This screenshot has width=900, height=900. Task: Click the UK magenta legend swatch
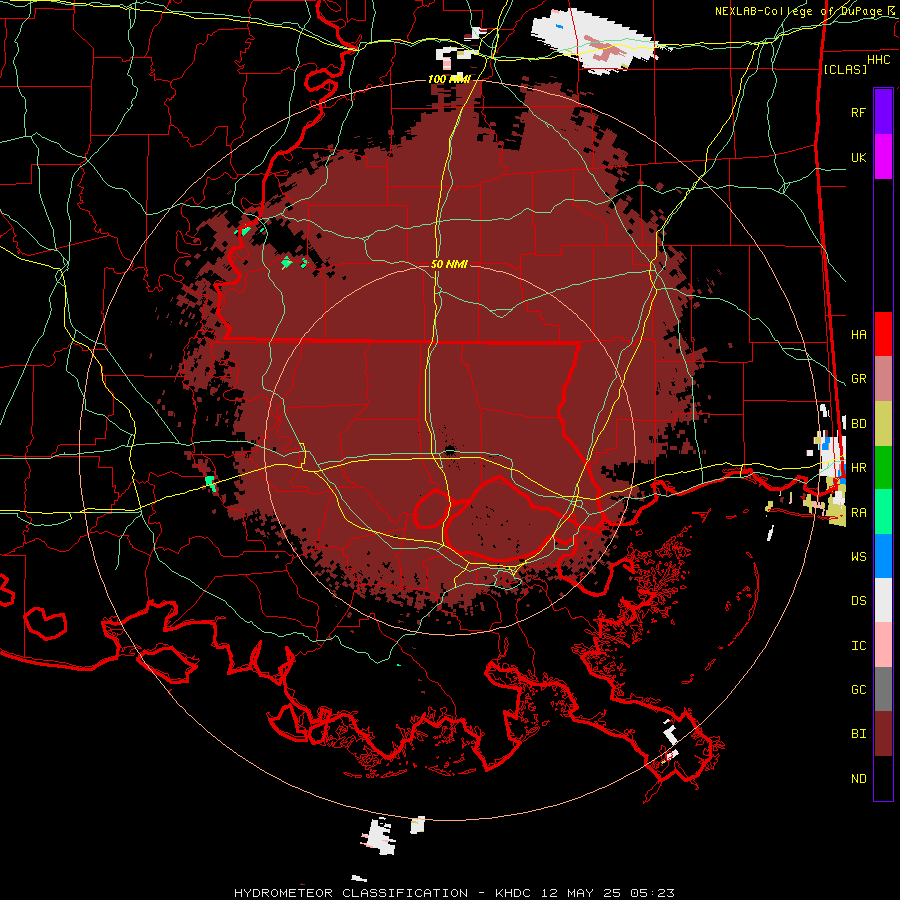[883, 157]
